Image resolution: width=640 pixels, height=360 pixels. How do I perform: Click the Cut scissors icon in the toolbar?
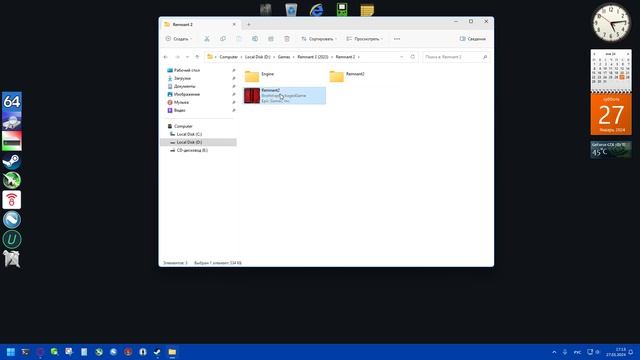(x=207, y=39)
